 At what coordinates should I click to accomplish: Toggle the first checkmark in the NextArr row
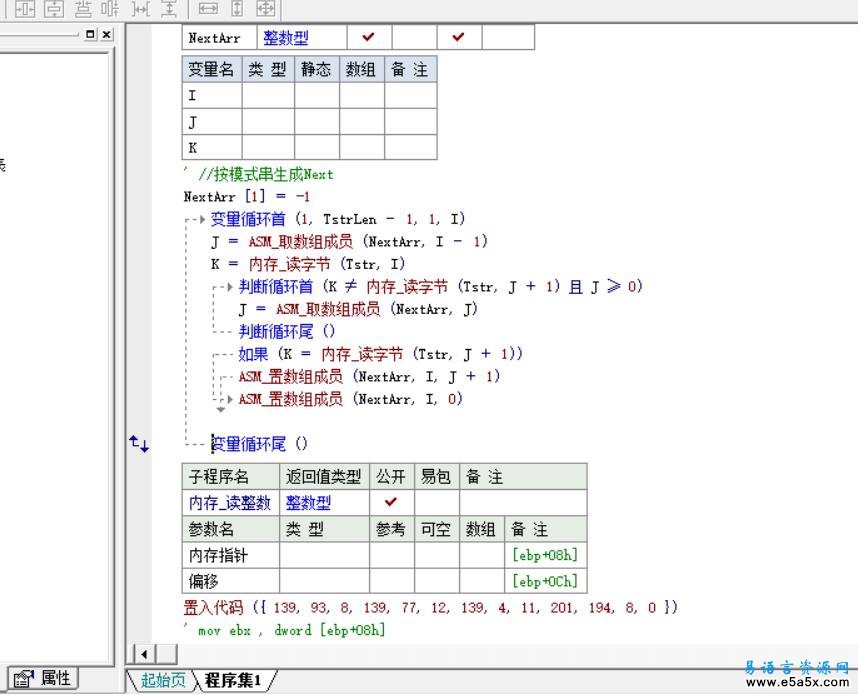pos(369,37)
